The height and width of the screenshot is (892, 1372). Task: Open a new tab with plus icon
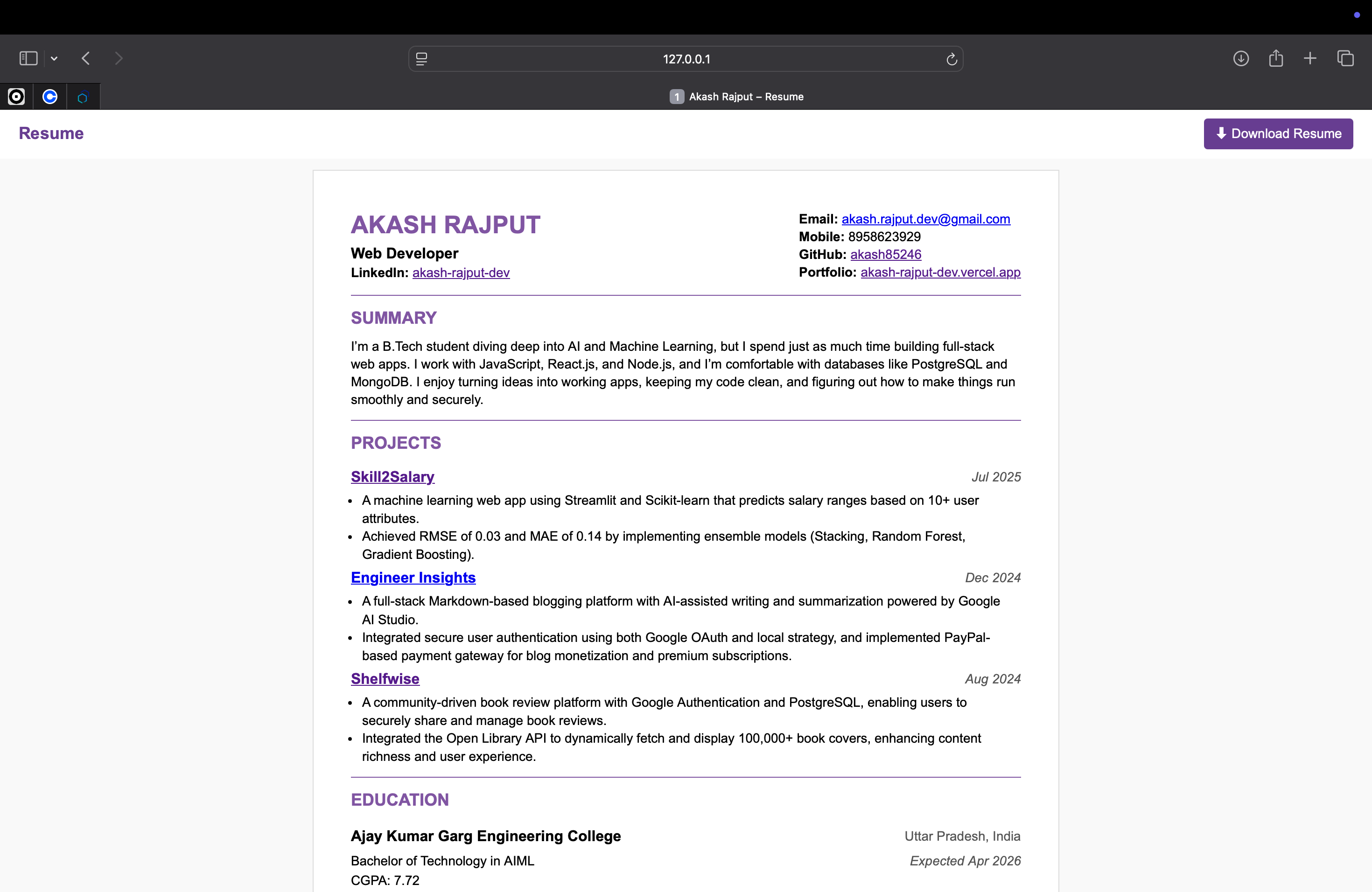coord(1310,58)
